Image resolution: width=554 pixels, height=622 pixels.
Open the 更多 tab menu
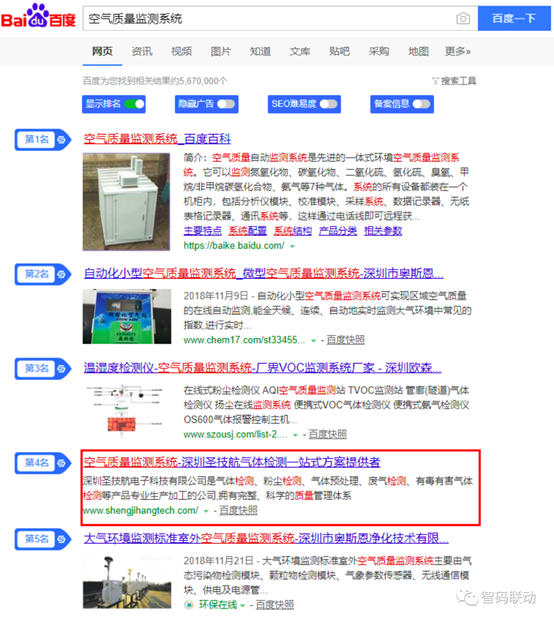click(458, 51)
